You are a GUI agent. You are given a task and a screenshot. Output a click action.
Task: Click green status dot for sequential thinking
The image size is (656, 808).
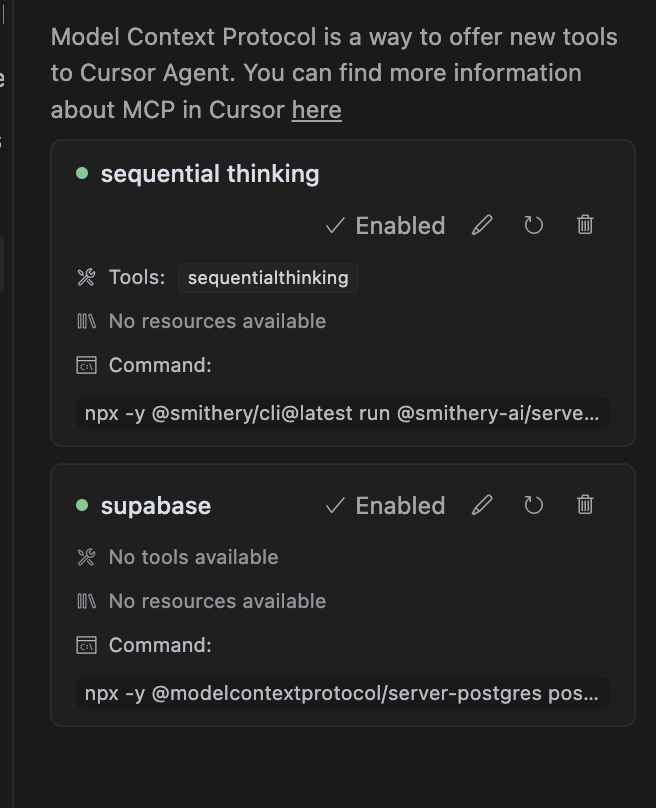click(x=82, y=173)
